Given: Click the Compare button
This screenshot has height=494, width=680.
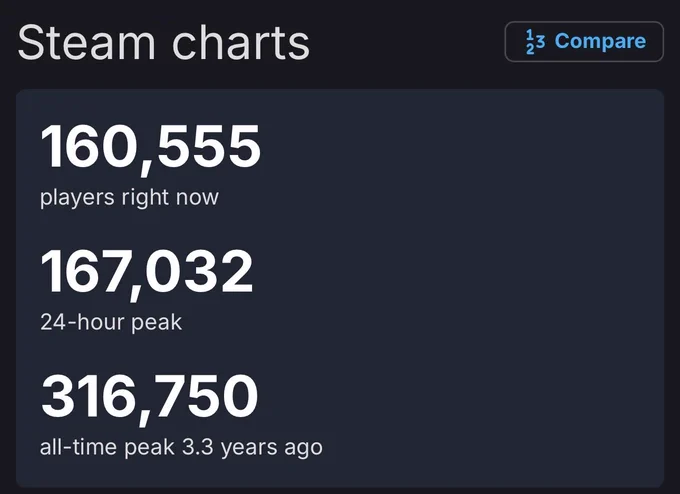Looking at the screenshot, I should [x=584, y=42].
